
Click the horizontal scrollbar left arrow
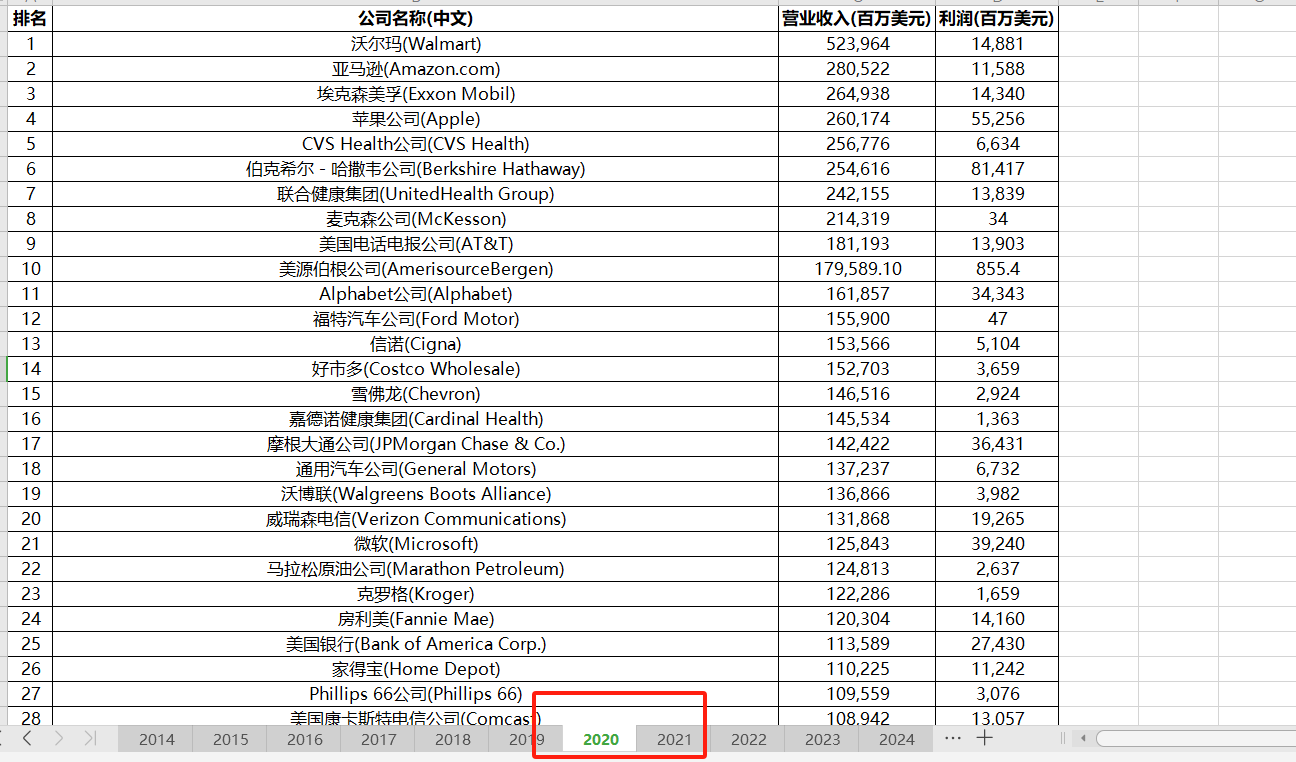pyautogui.click(x=1082, y=739)
